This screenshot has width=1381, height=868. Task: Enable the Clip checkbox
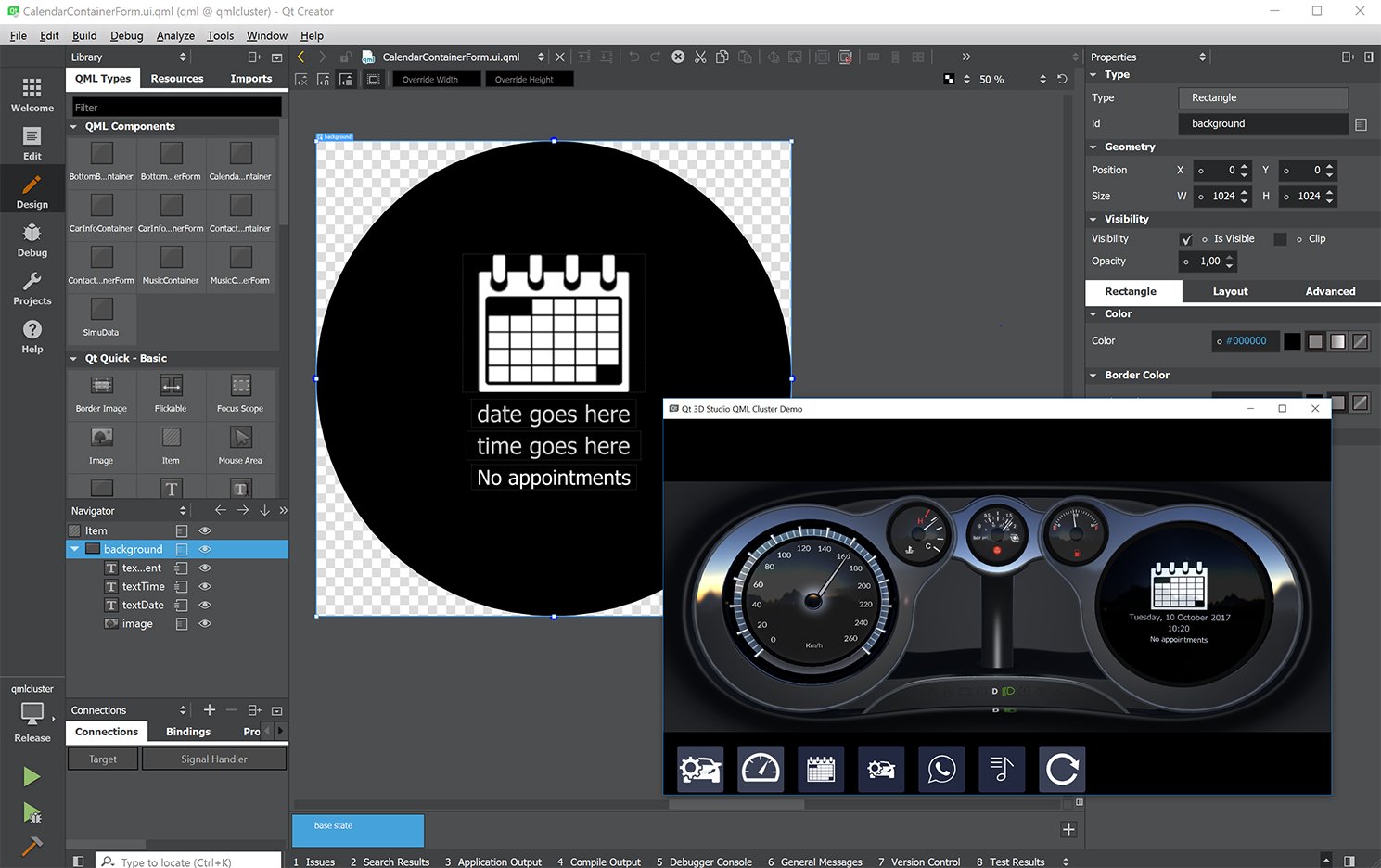pos(1280,239)
